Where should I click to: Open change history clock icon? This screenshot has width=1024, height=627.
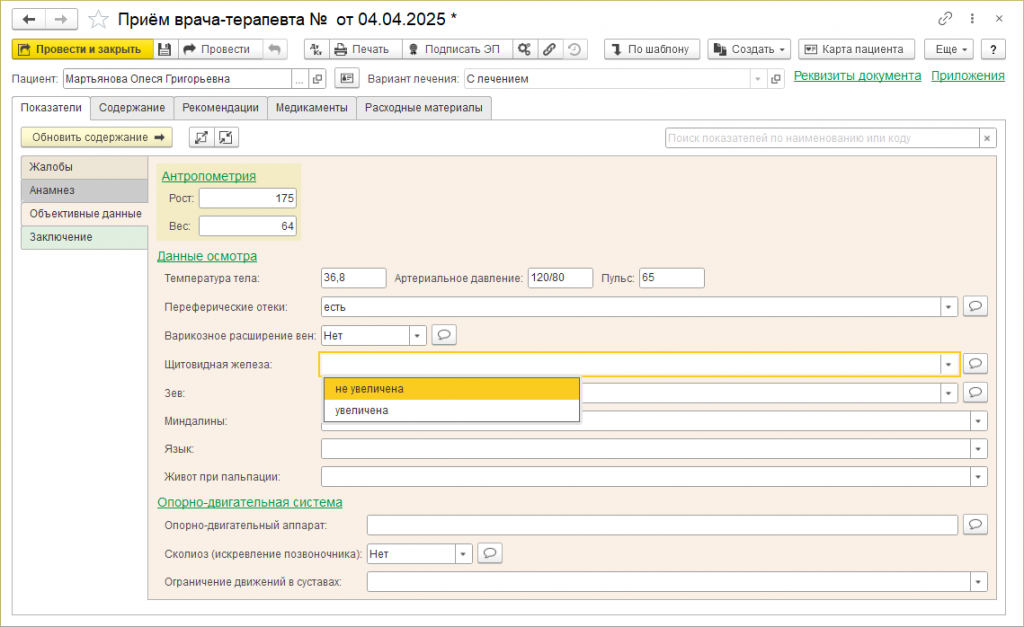coord(574,49)
